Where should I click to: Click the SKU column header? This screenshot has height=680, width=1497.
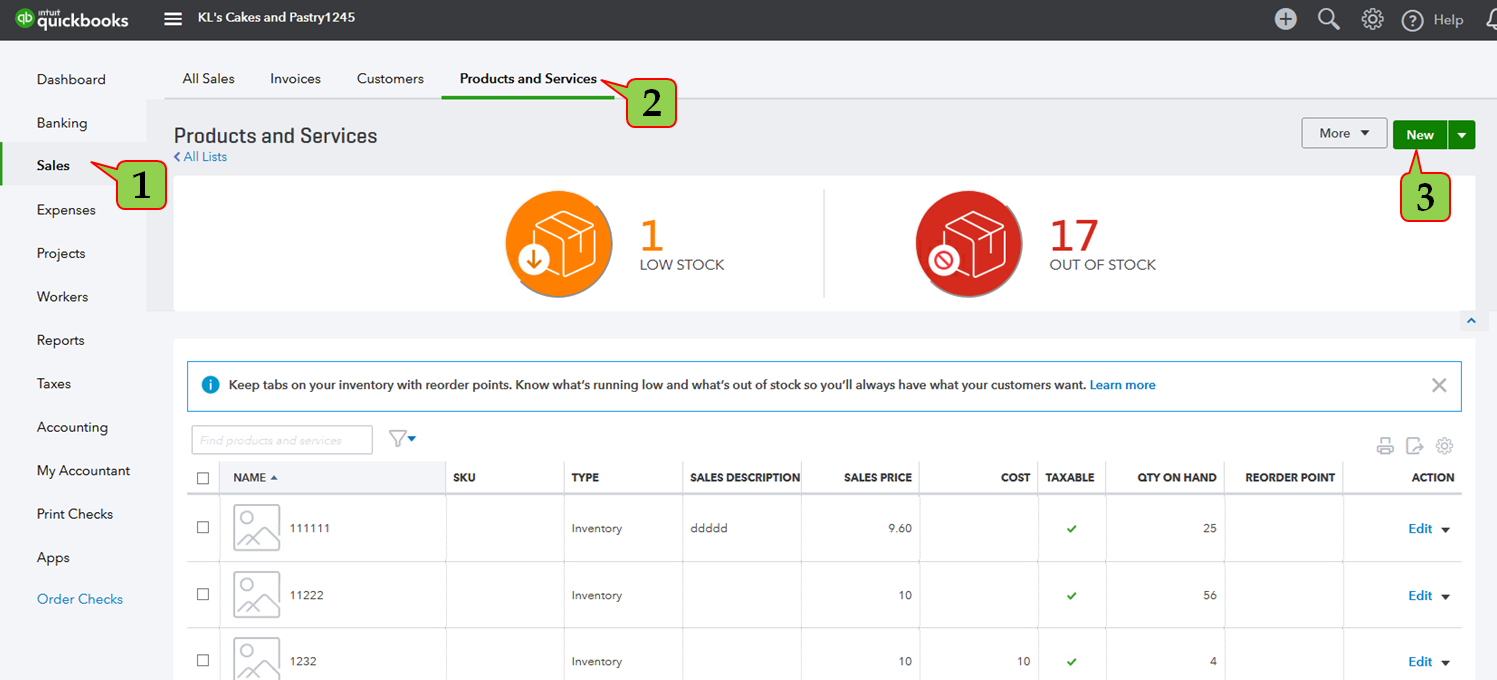point(464,478)
